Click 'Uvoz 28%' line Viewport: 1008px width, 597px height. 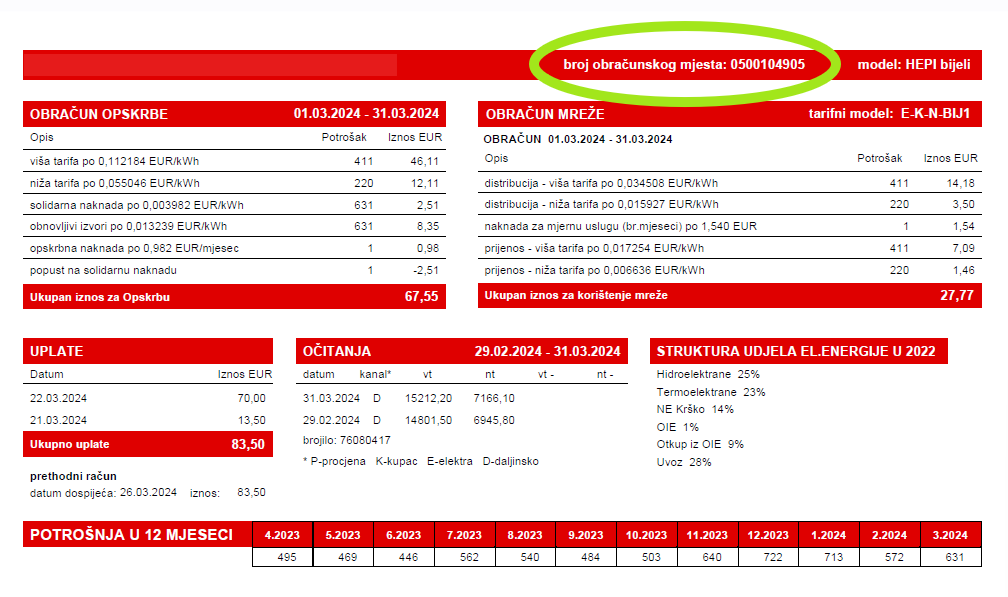[684, 462]
